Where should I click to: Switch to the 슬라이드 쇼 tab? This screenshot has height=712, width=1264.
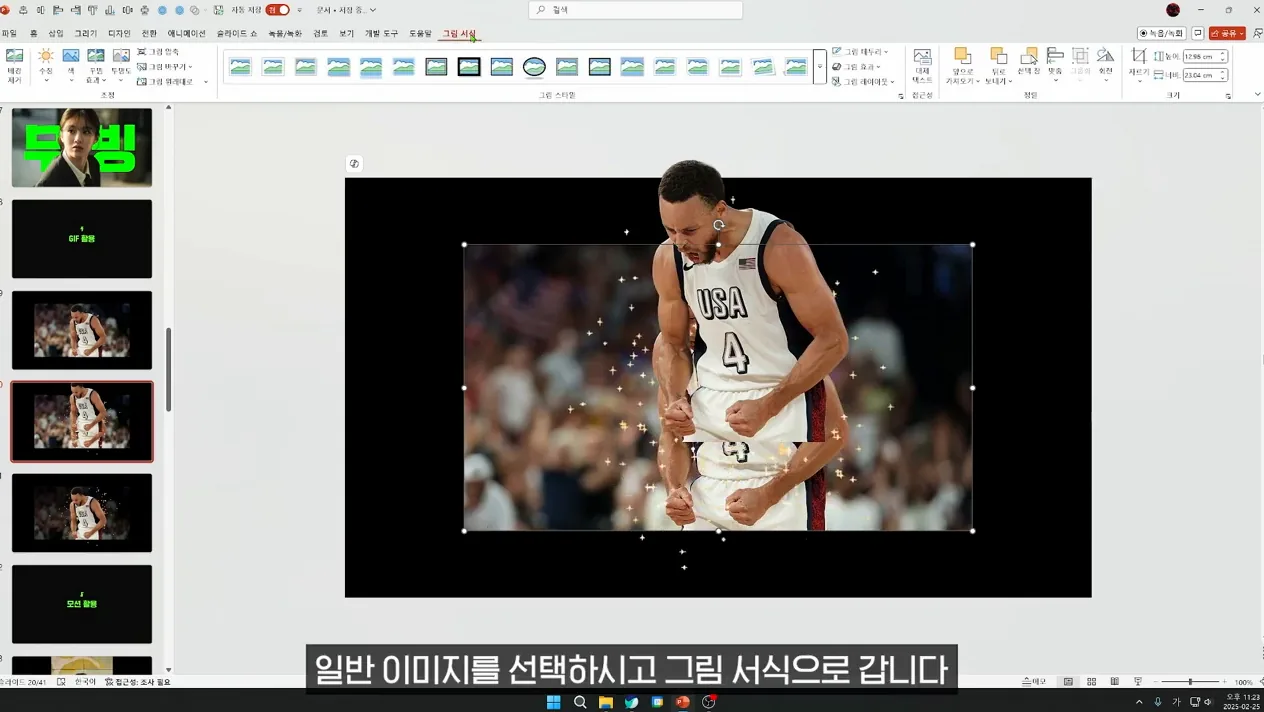(x=237, y=34)
